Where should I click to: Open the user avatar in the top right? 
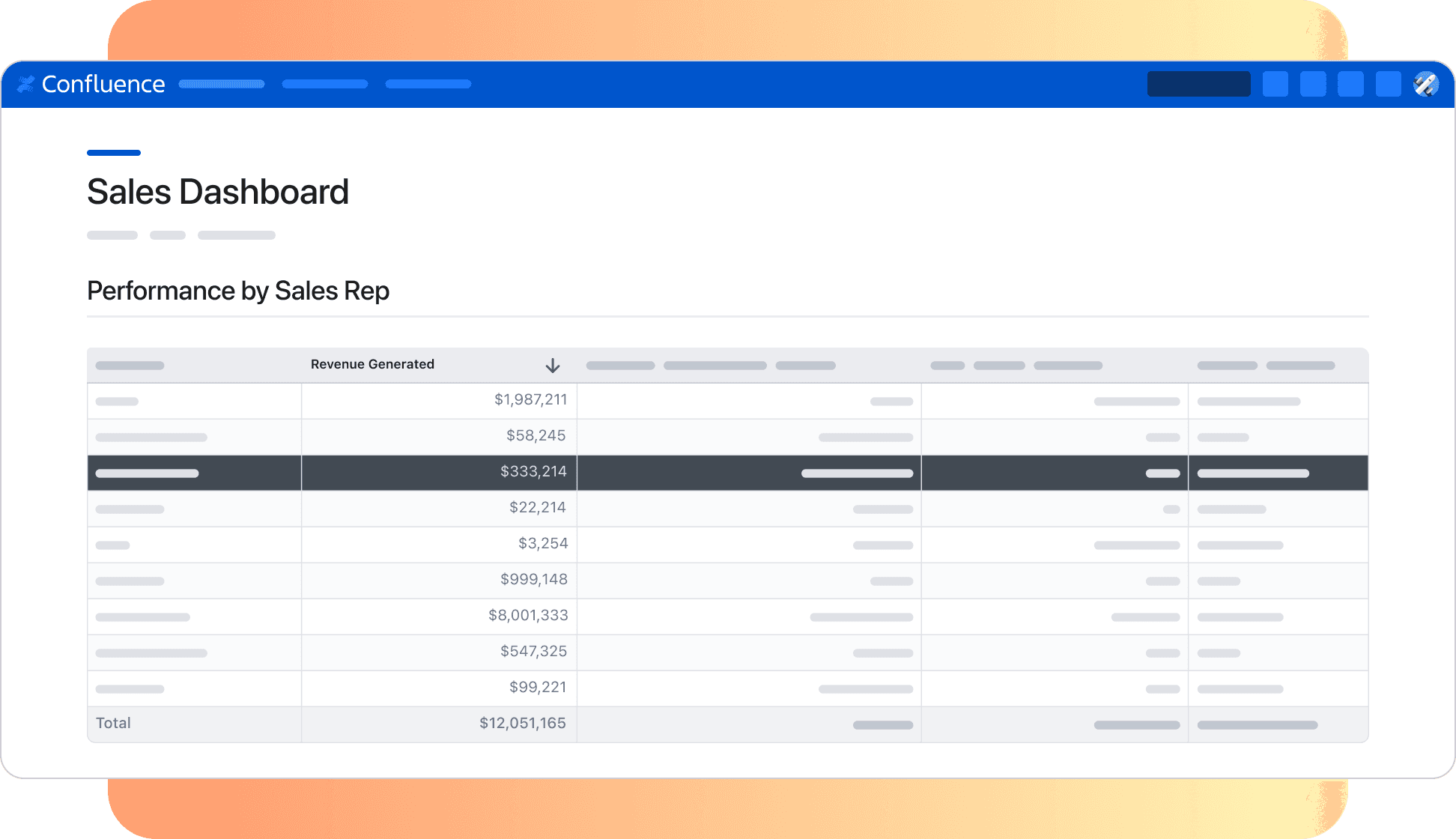click(1425, 84)
